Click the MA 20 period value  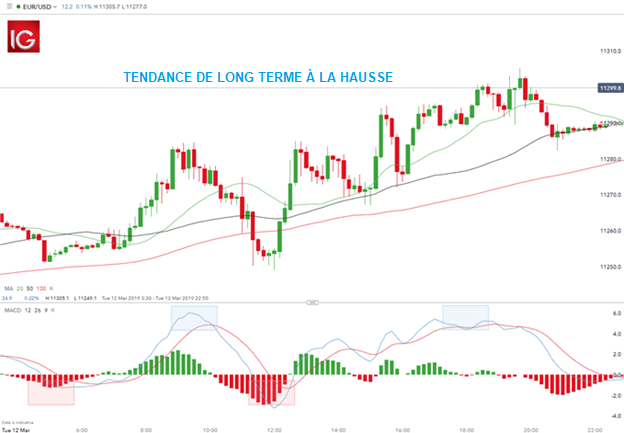[20, 288]
